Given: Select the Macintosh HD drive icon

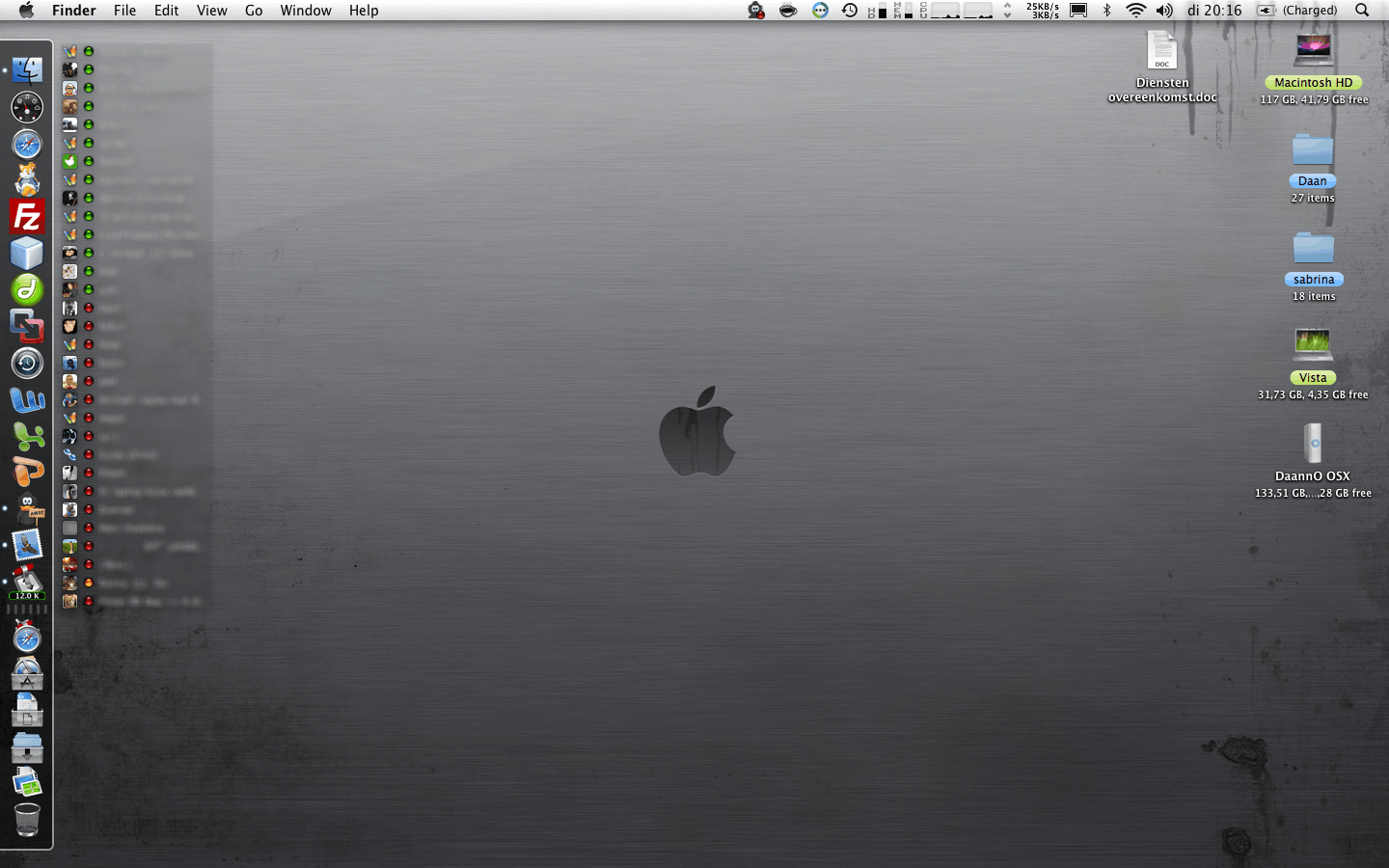Looking at the screenshot, I should tap(1313, 49).
